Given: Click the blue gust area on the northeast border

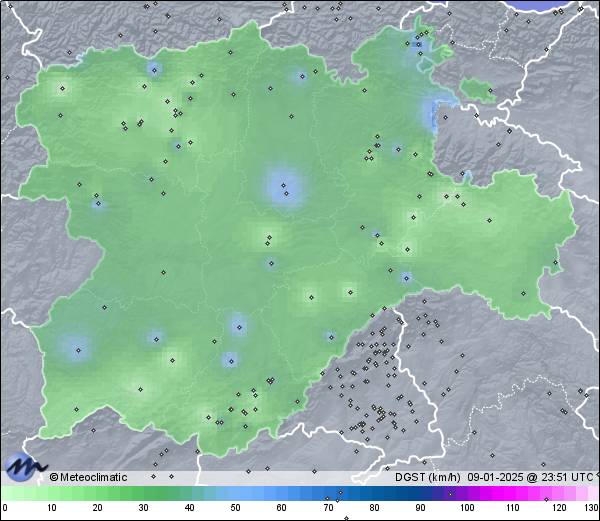Looking at the screenshot, I should tap(435, 111).
